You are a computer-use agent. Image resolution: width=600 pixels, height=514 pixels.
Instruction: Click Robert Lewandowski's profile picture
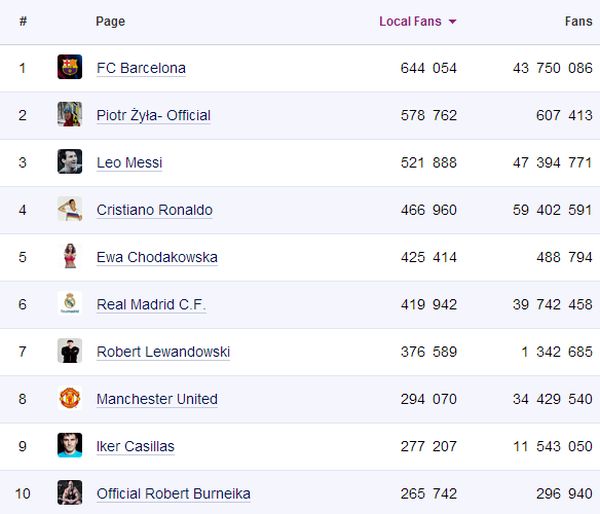click(69, 351)
